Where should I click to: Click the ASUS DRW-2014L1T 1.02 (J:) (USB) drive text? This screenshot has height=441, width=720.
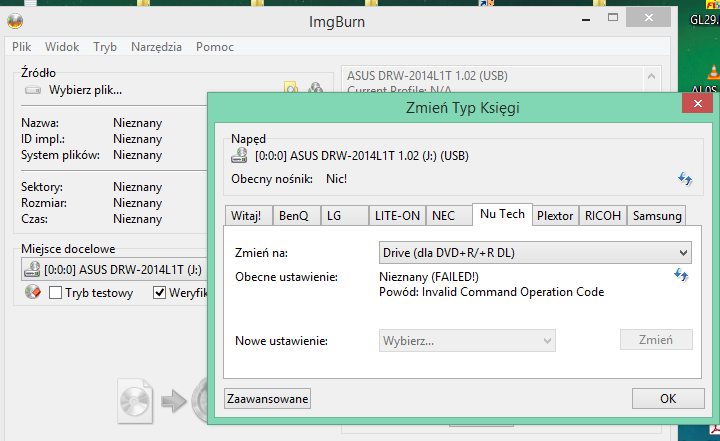(362, 156)
